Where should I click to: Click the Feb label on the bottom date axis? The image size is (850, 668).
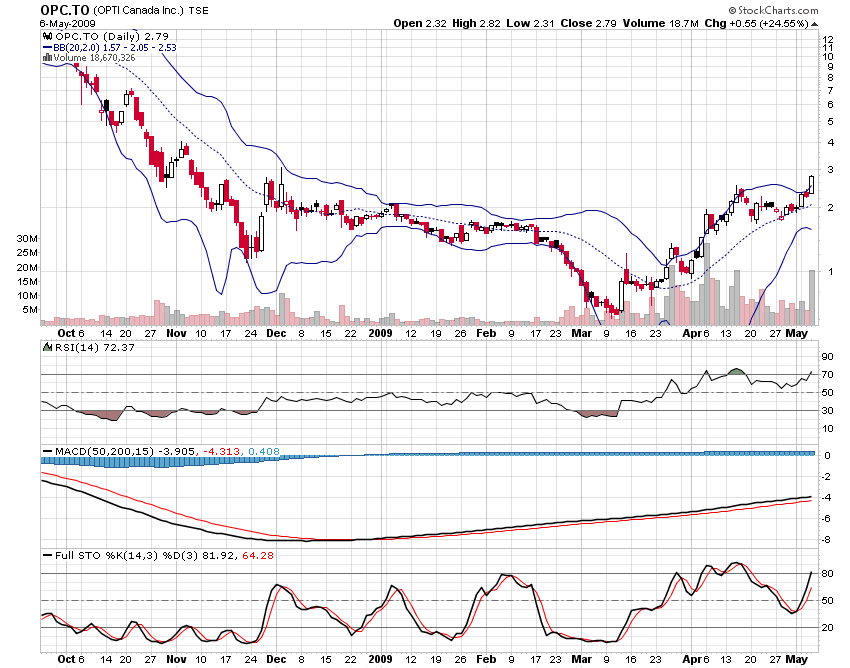click(486, 659)
